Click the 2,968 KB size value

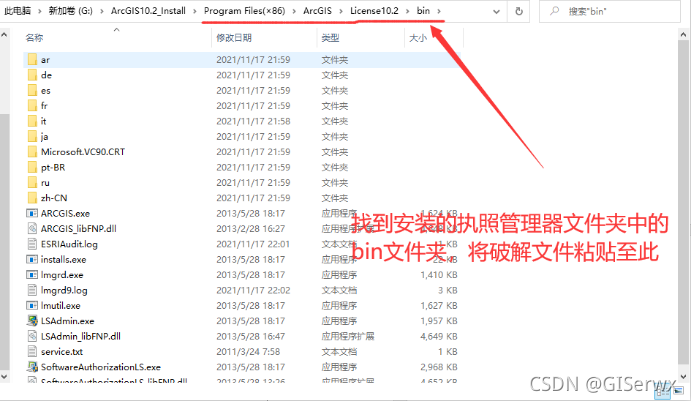439,367
